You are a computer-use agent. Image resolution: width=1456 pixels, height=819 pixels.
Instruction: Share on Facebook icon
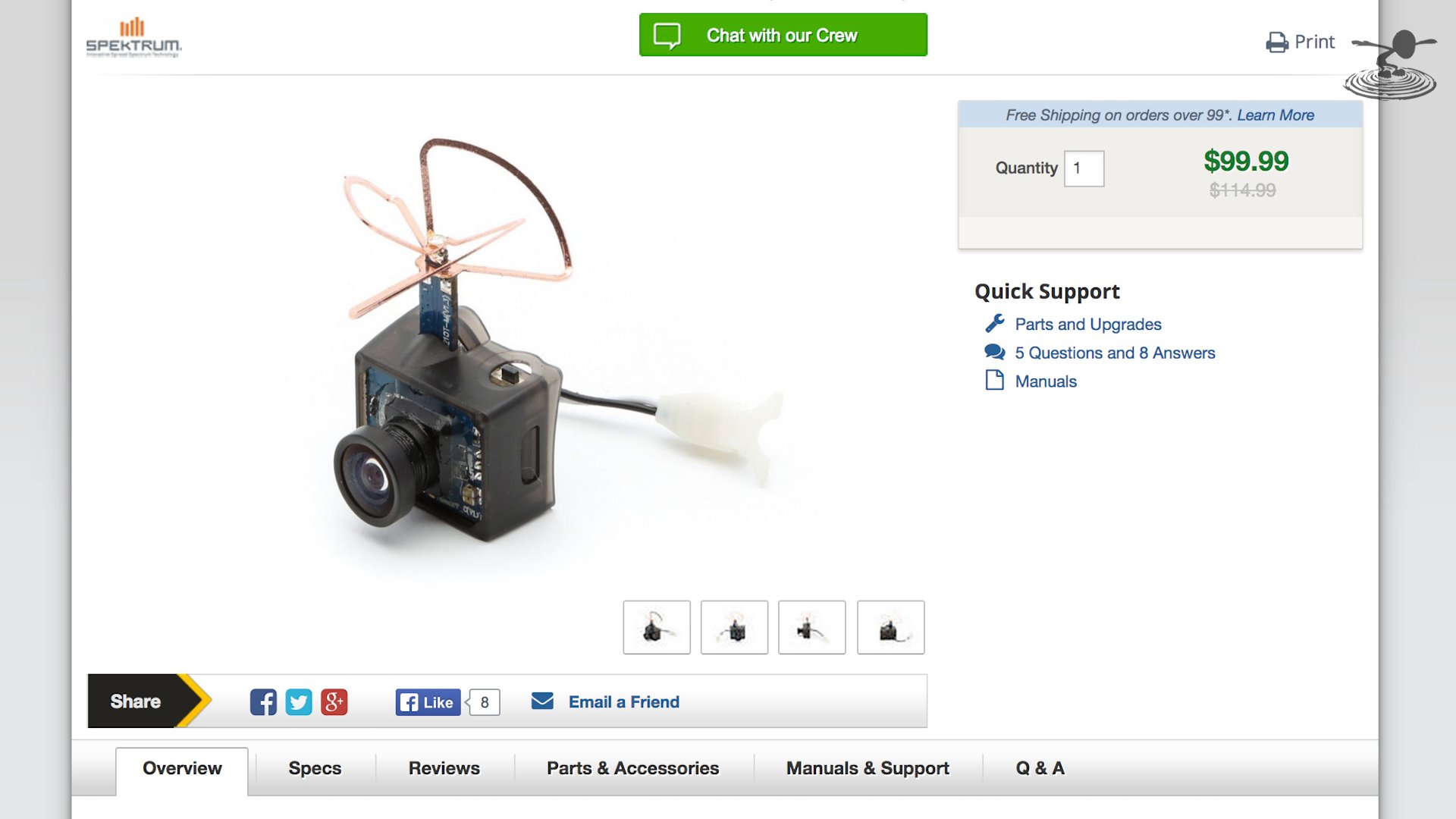[x=263, y=702]
